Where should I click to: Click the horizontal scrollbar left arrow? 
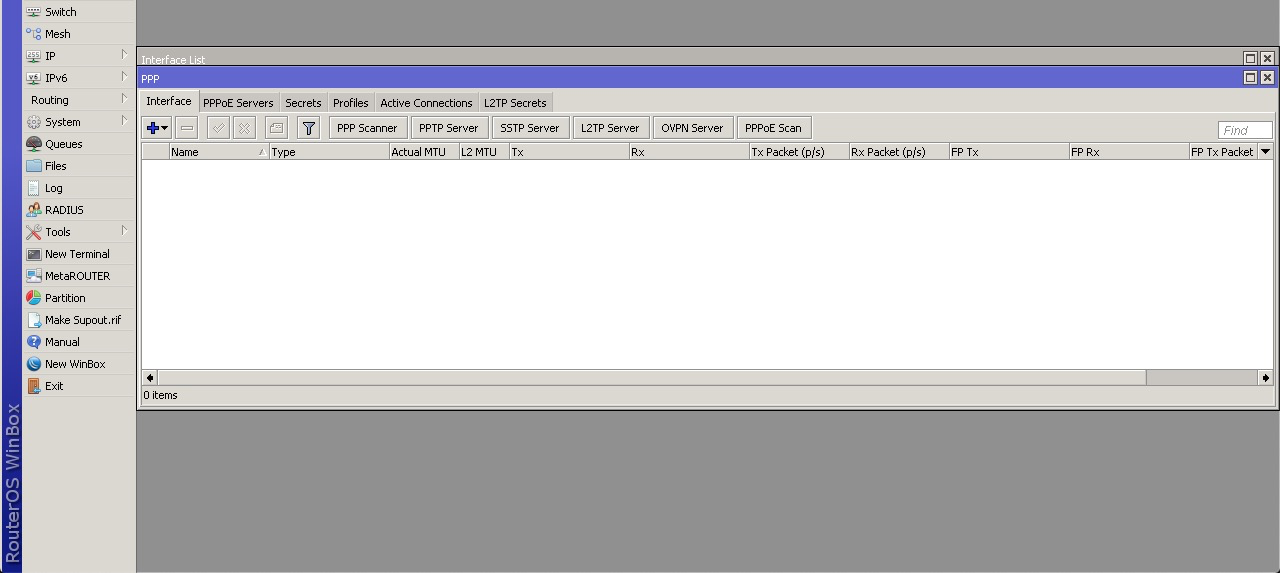(150, 378)
